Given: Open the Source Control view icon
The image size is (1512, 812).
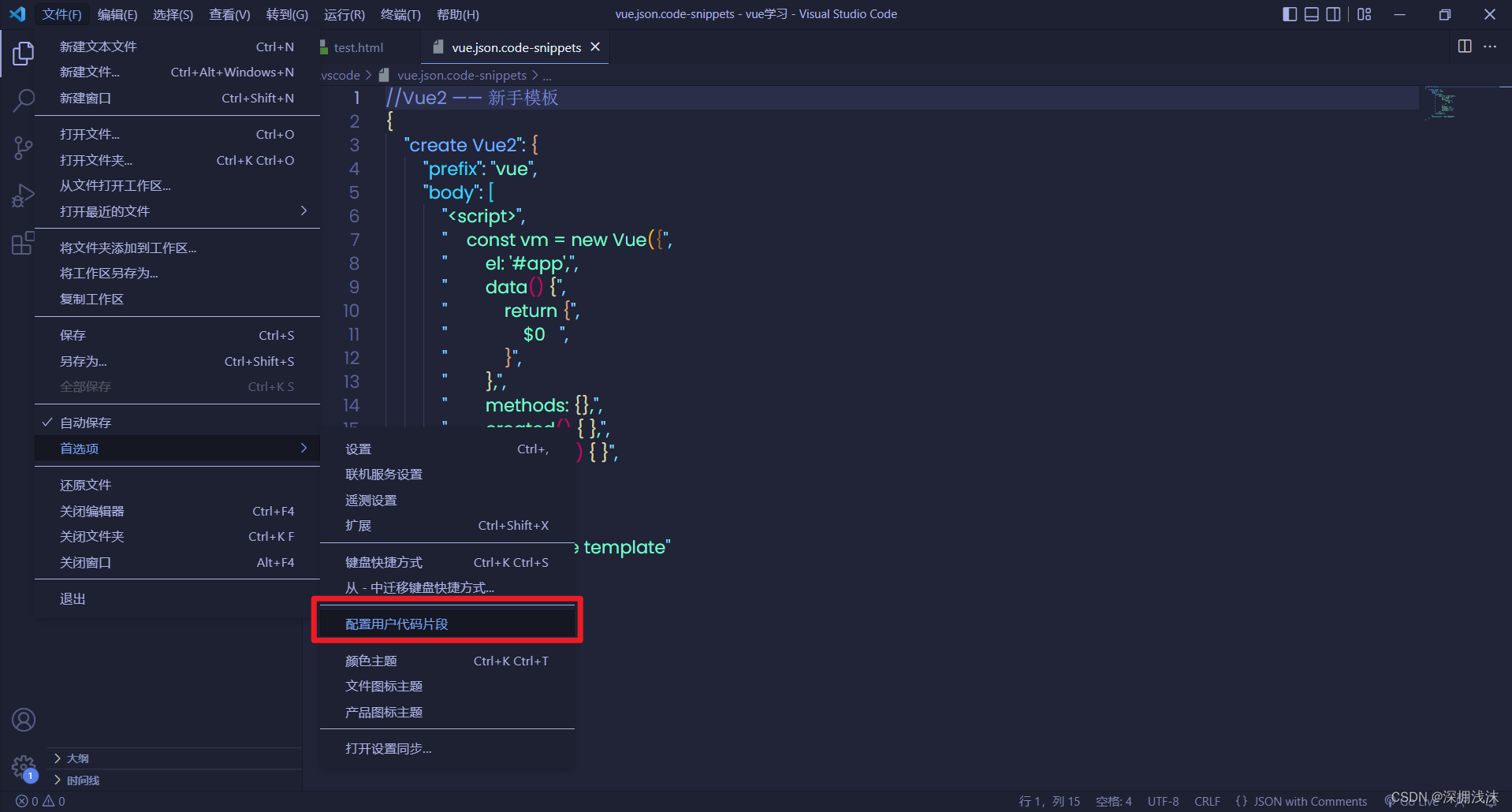Looking at the screenshot, I should tap(23, 147).
